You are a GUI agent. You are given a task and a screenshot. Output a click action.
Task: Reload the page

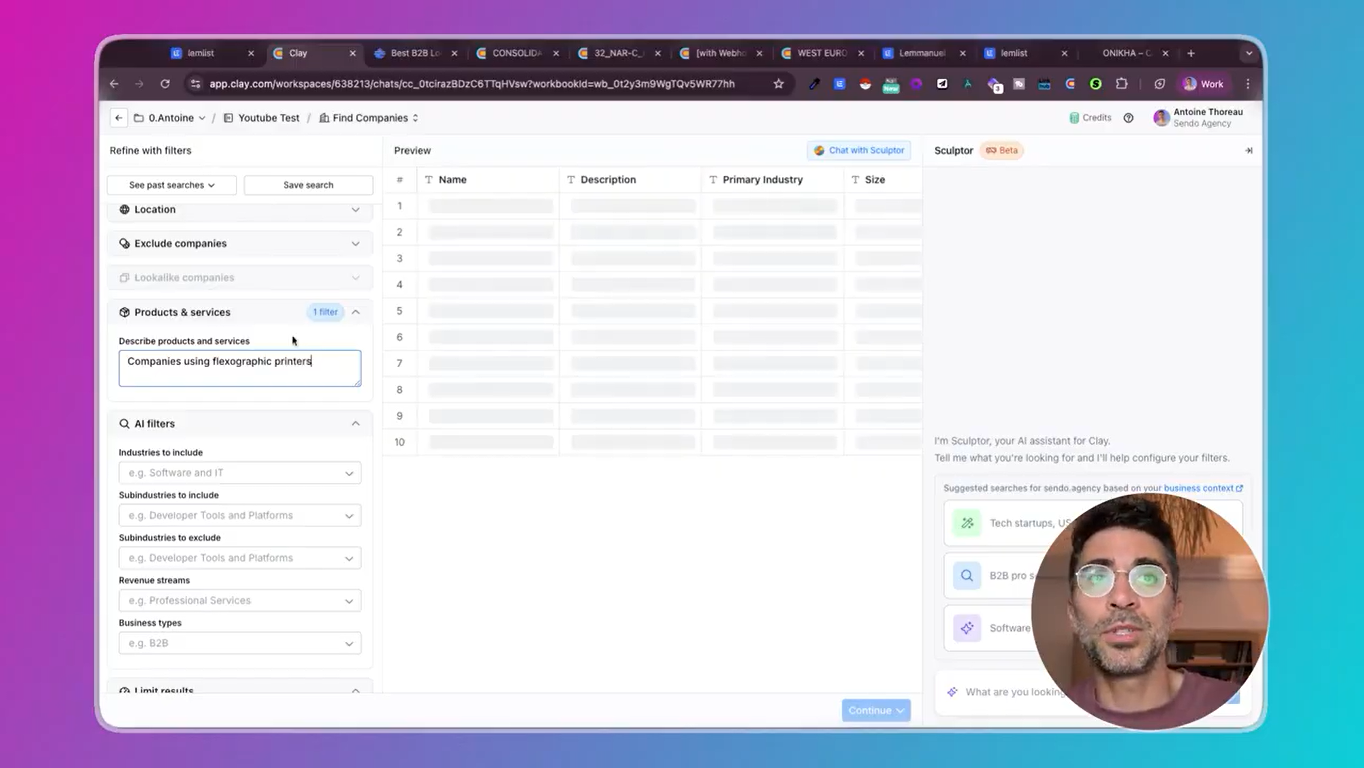[165, 84]
